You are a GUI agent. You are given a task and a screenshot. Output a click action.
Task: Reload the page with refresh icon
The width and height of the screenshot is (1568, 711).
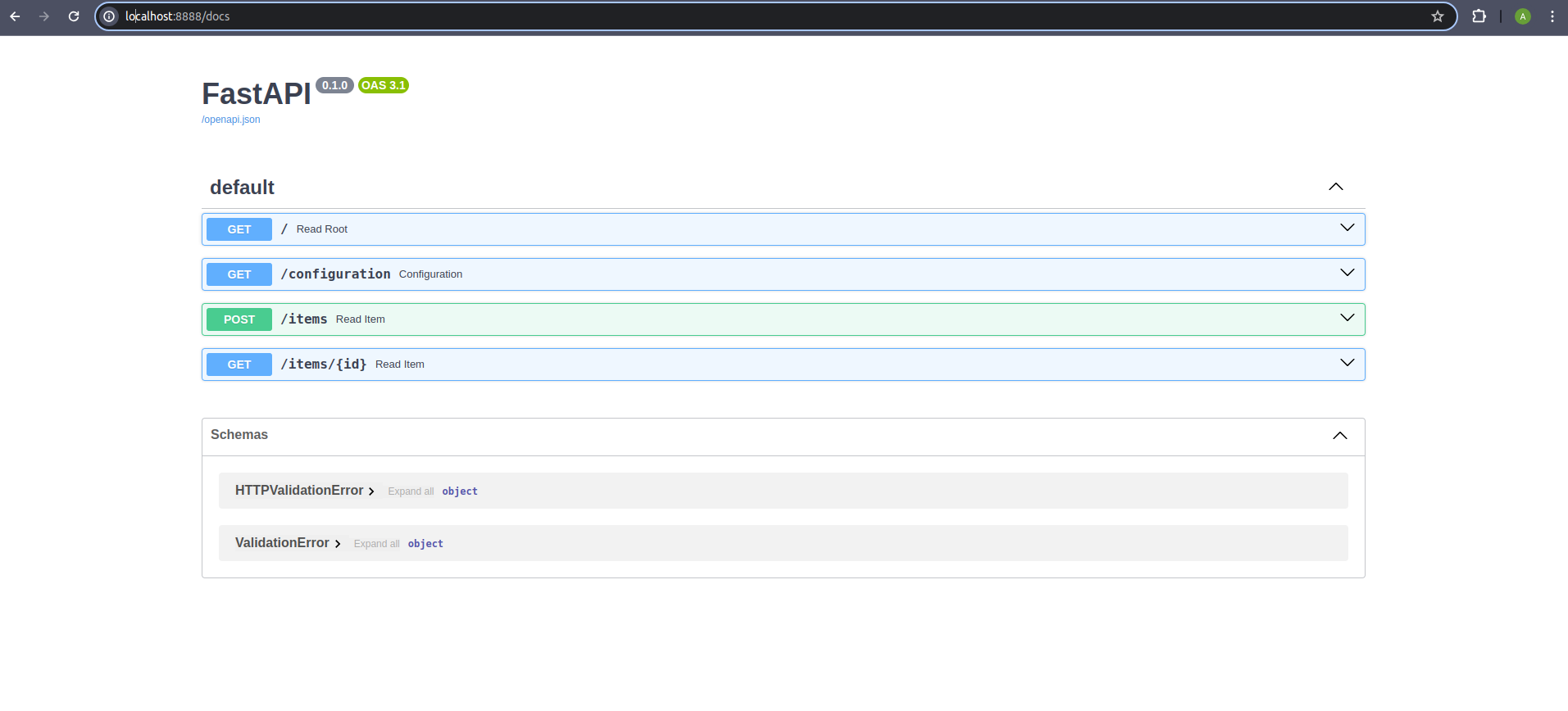[74, 16]
